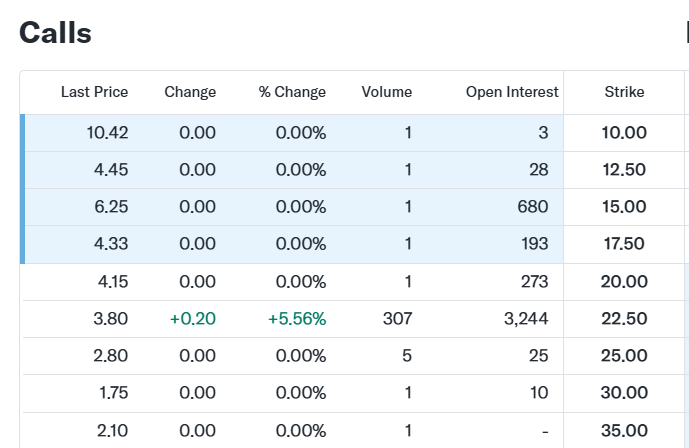Click last price 4.45
The image size is (689, 448).
[x=111, y=170]
